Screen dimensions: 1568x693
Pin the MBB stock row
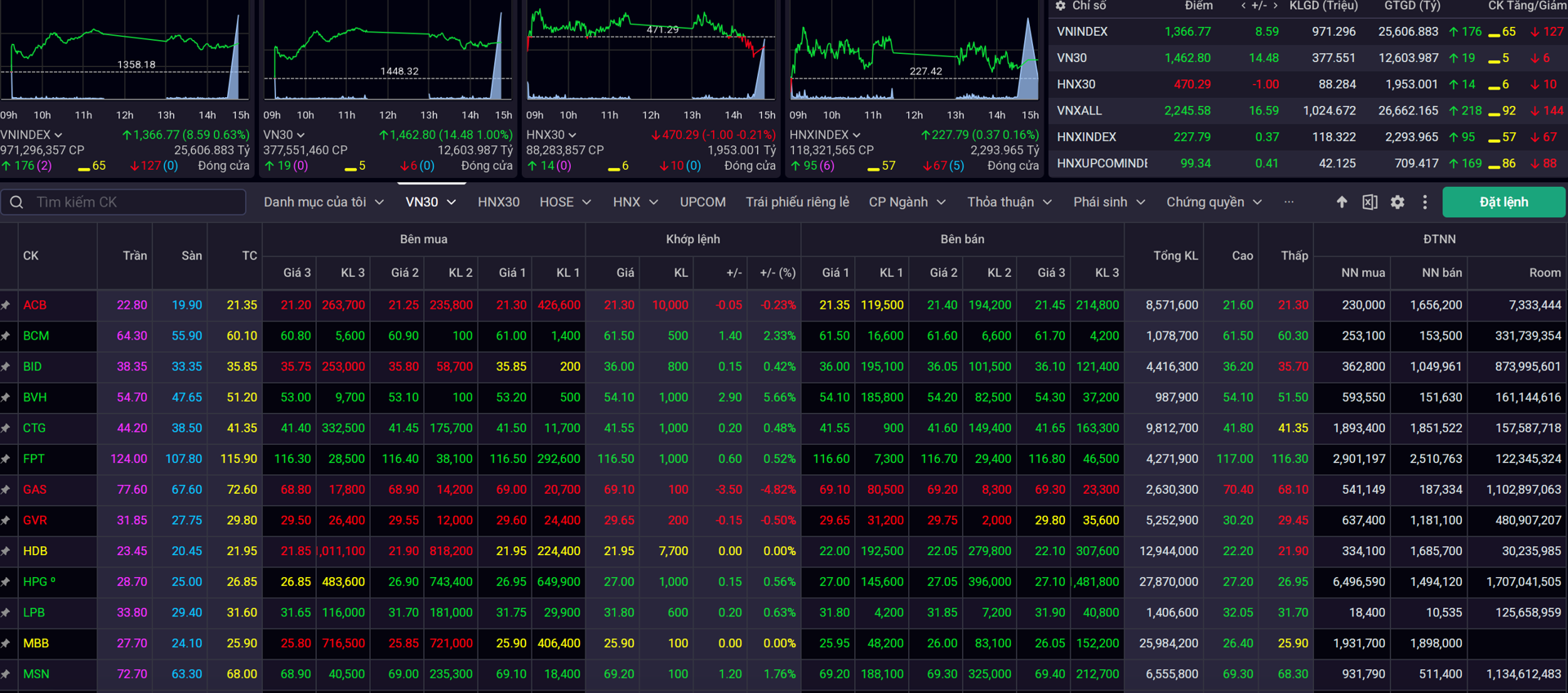6,643
